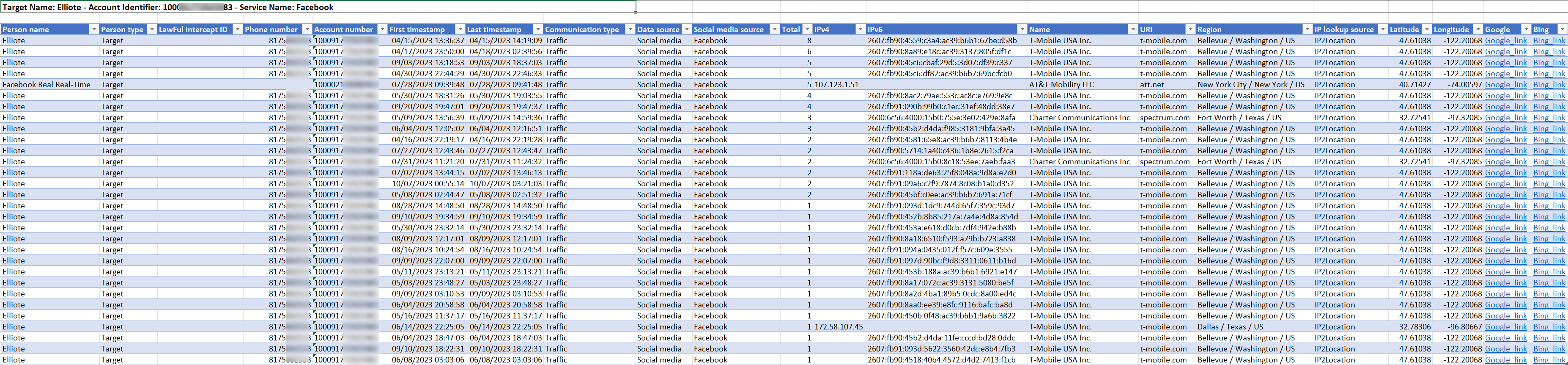Expand the Communication type filter arrow

(x=629, y=29)
